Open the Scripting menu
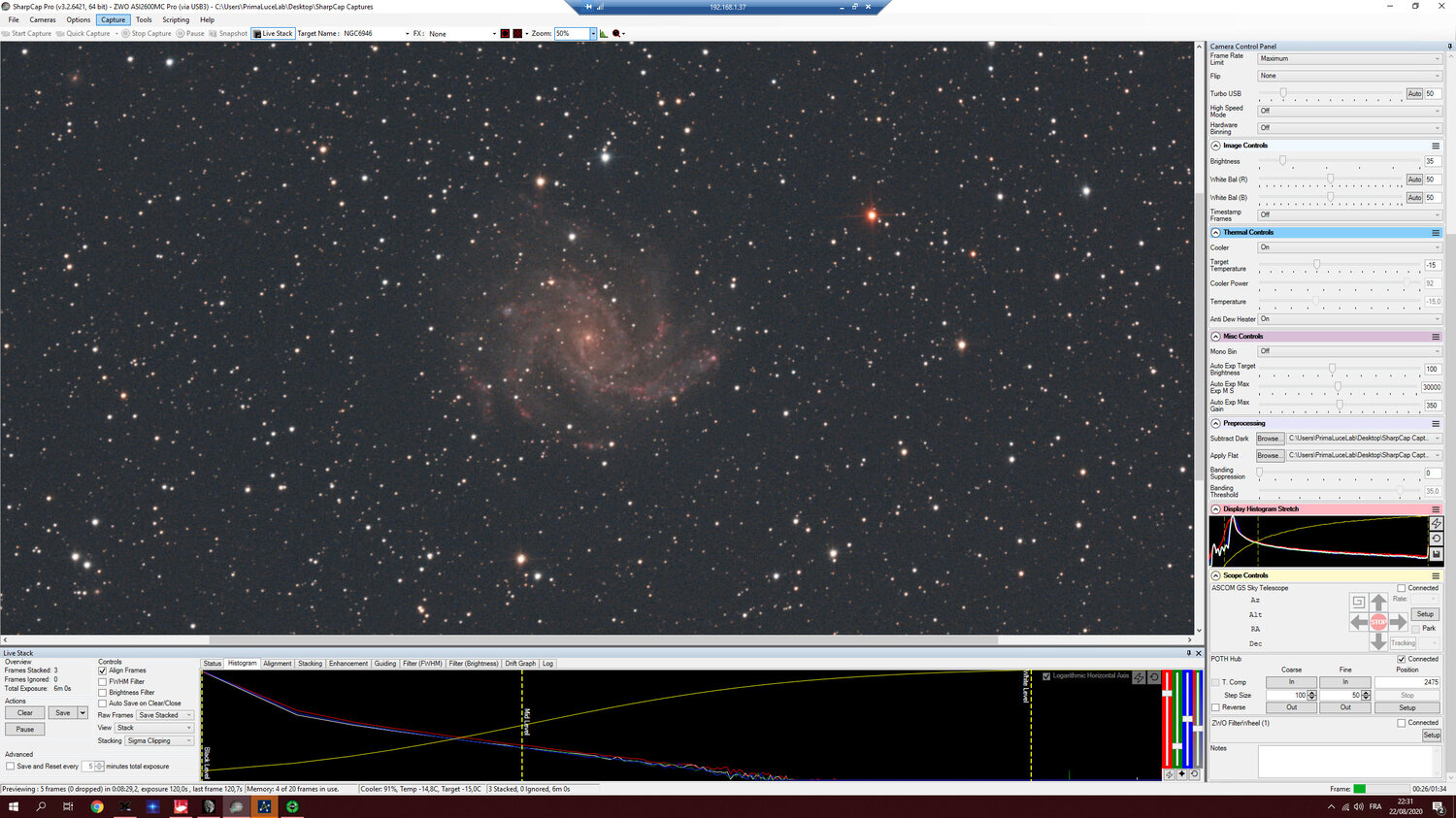The image size is (1456, 818). click(176, 19)
